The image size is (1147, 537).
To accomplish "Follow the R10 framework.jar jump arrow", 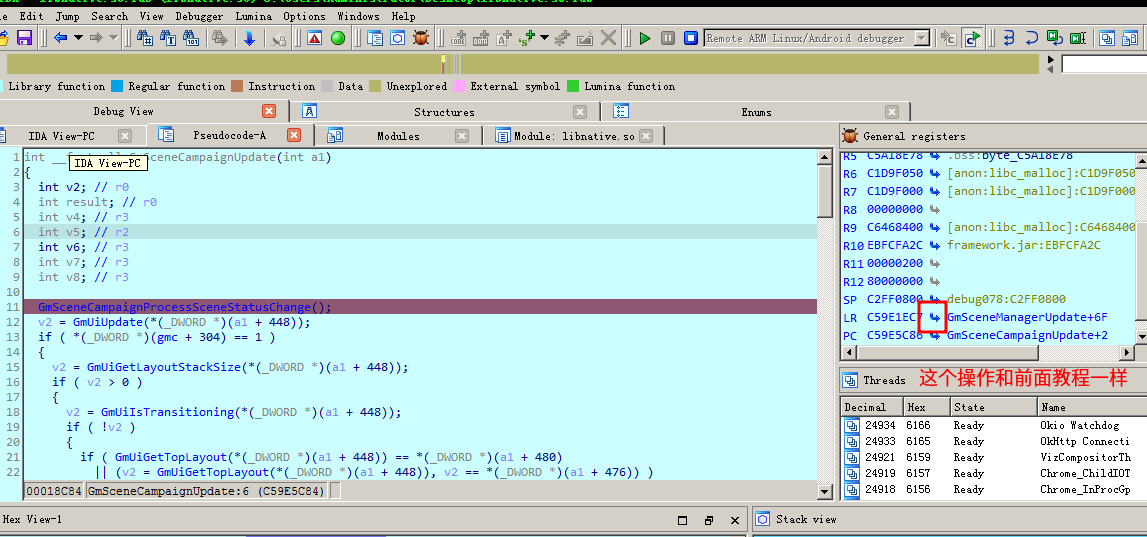I will point(934,245).
